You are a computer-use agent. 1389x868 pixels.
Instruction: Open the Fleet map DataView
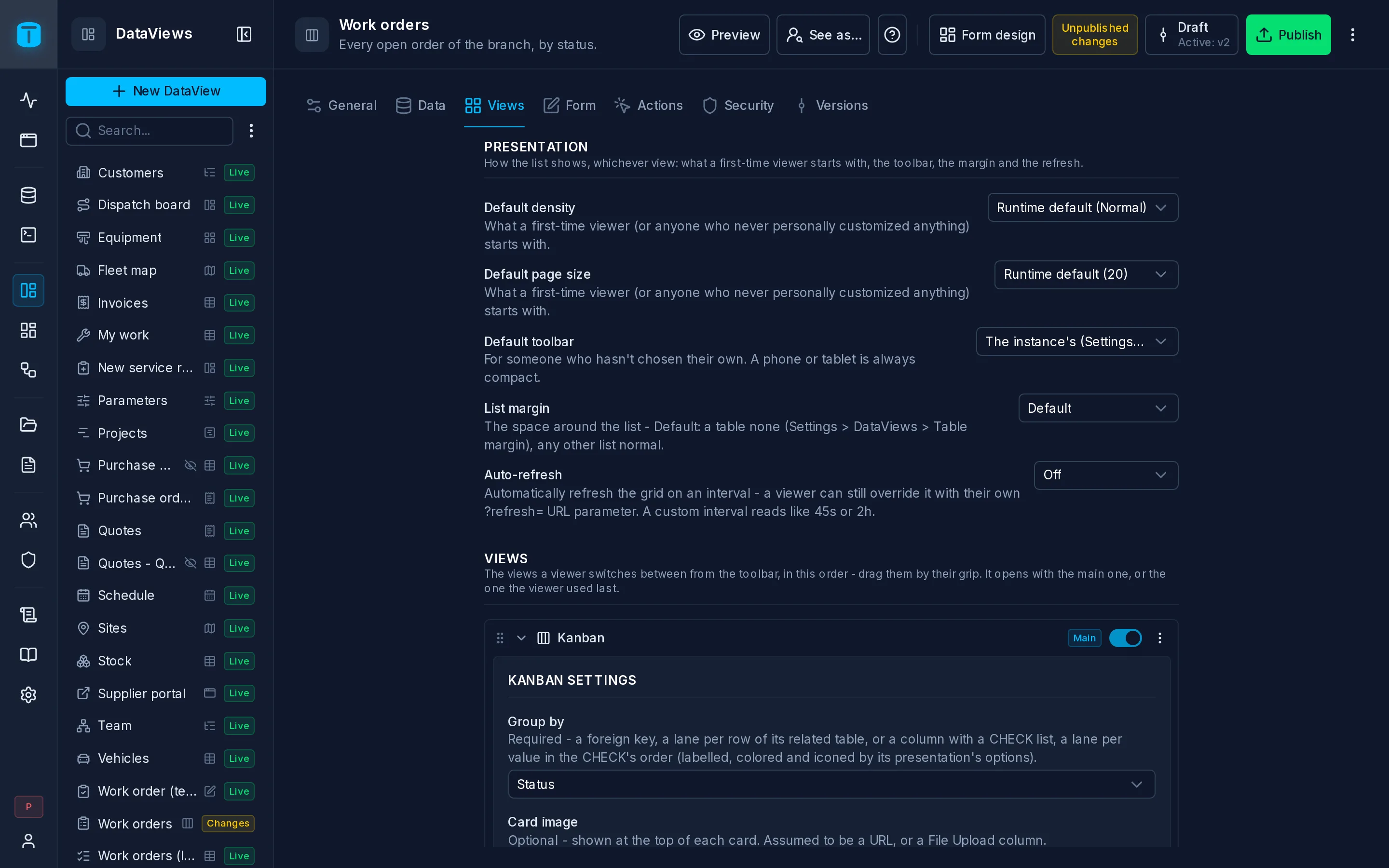[x=165, y=271]
